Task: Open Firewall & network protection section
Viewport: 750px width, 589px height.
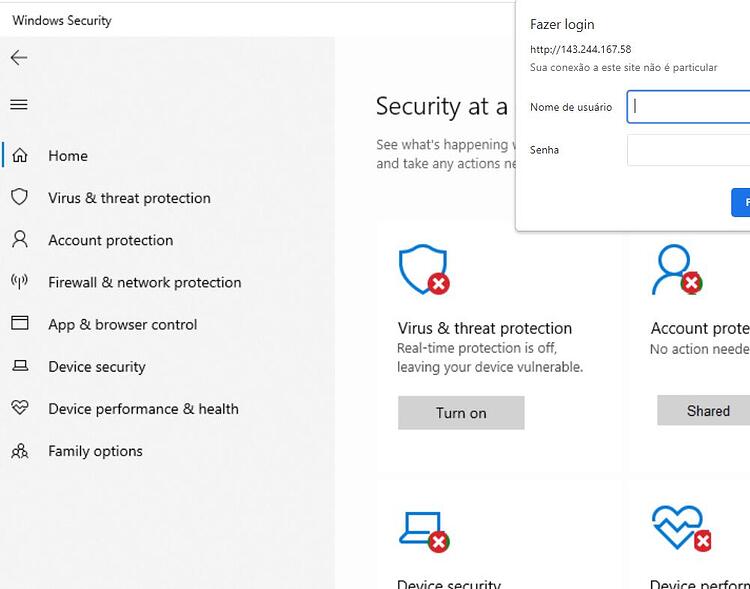Action: coord(144,282)
